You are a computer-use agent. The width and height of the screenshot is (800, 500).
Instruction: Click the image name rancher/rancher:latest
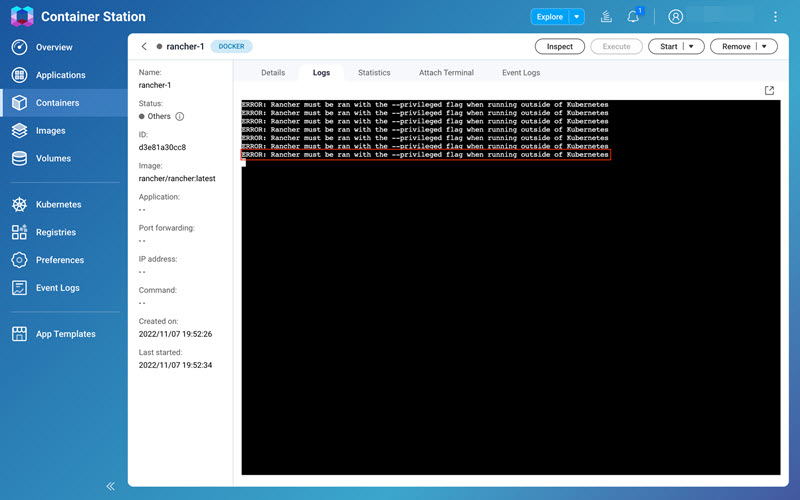(x=177, y=179)
